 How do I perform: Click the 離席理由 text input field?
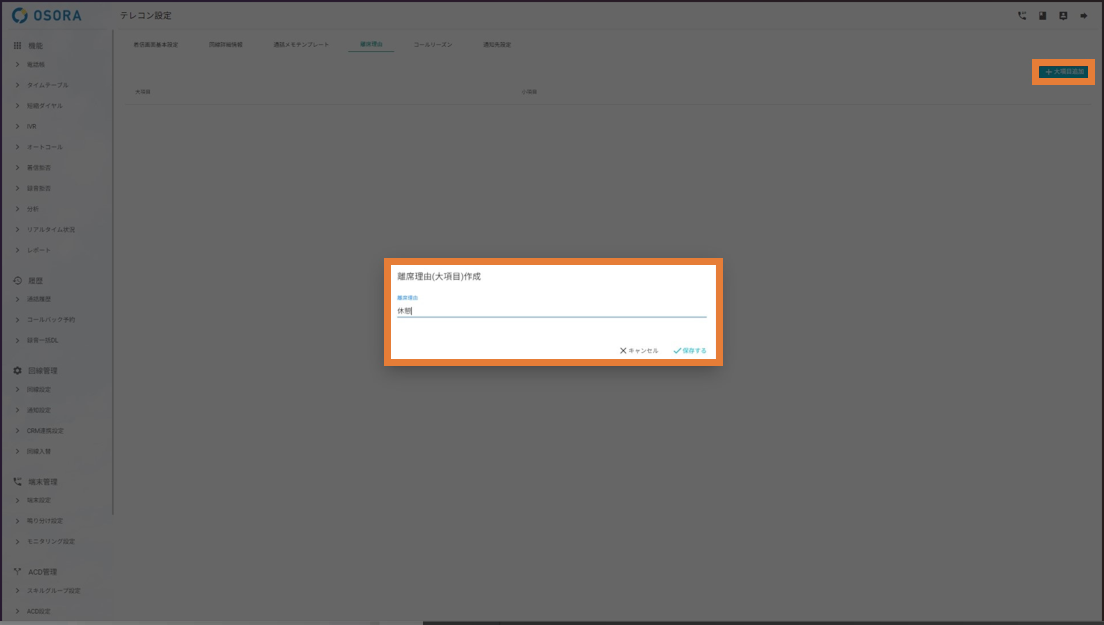[551, 311]
